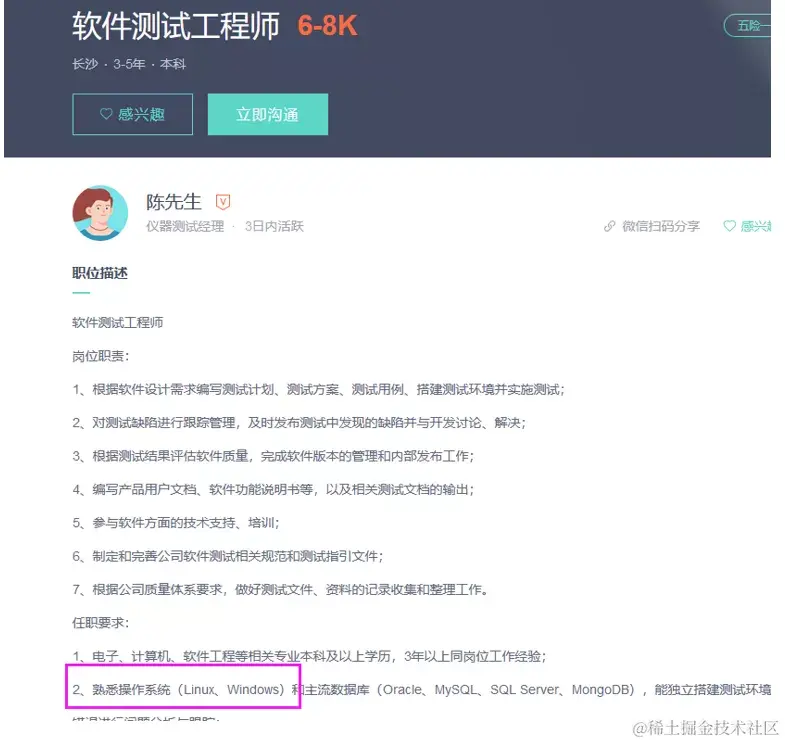785x743 pixels.
Task: Click 软件测试工程师 text under 职位描述
Action: click(118, 322)
